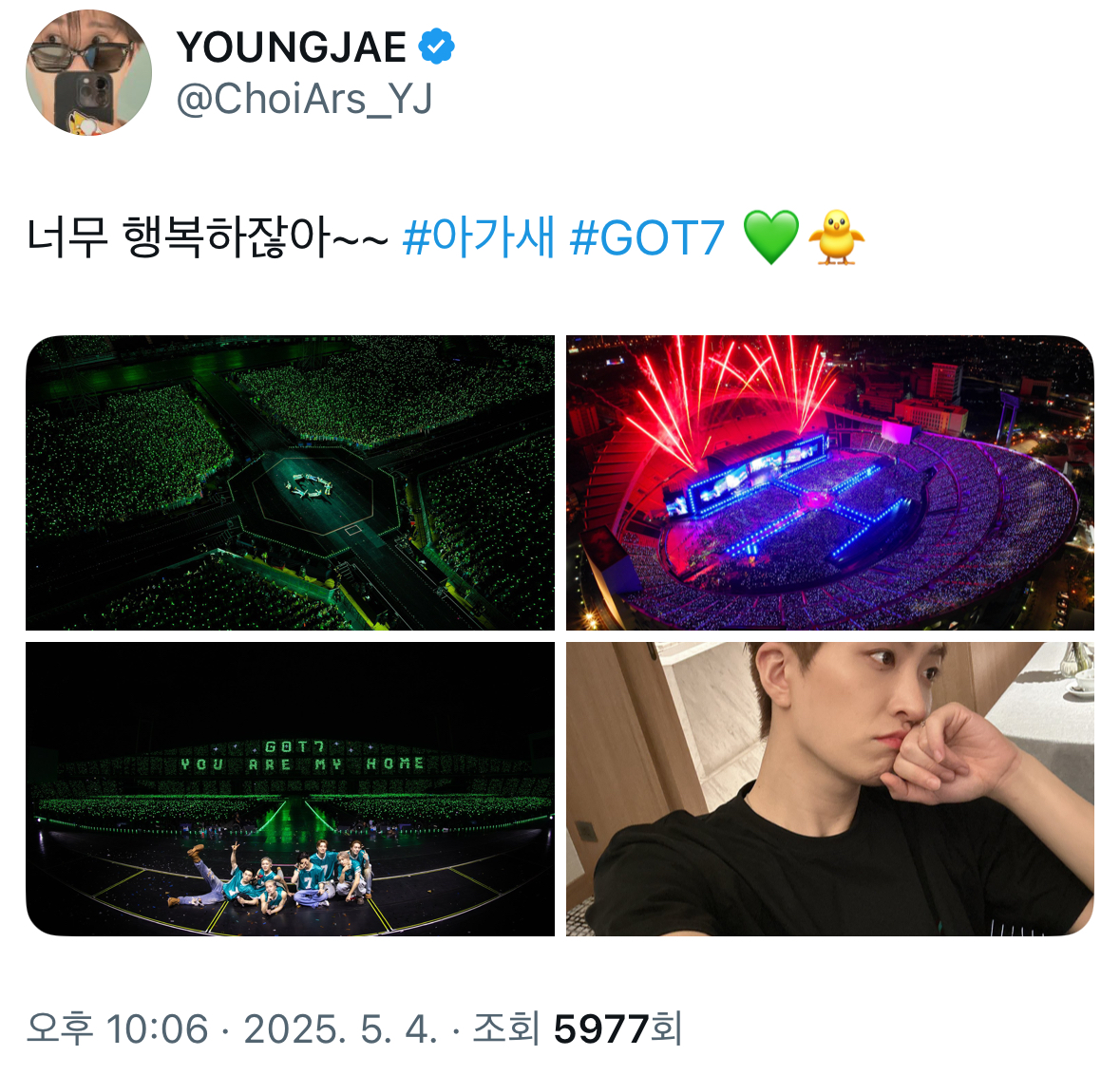The width and height of the screenshot is (1120, 1075).
Task: Click the 2025. 5. 4. date
Action: 340,1028
